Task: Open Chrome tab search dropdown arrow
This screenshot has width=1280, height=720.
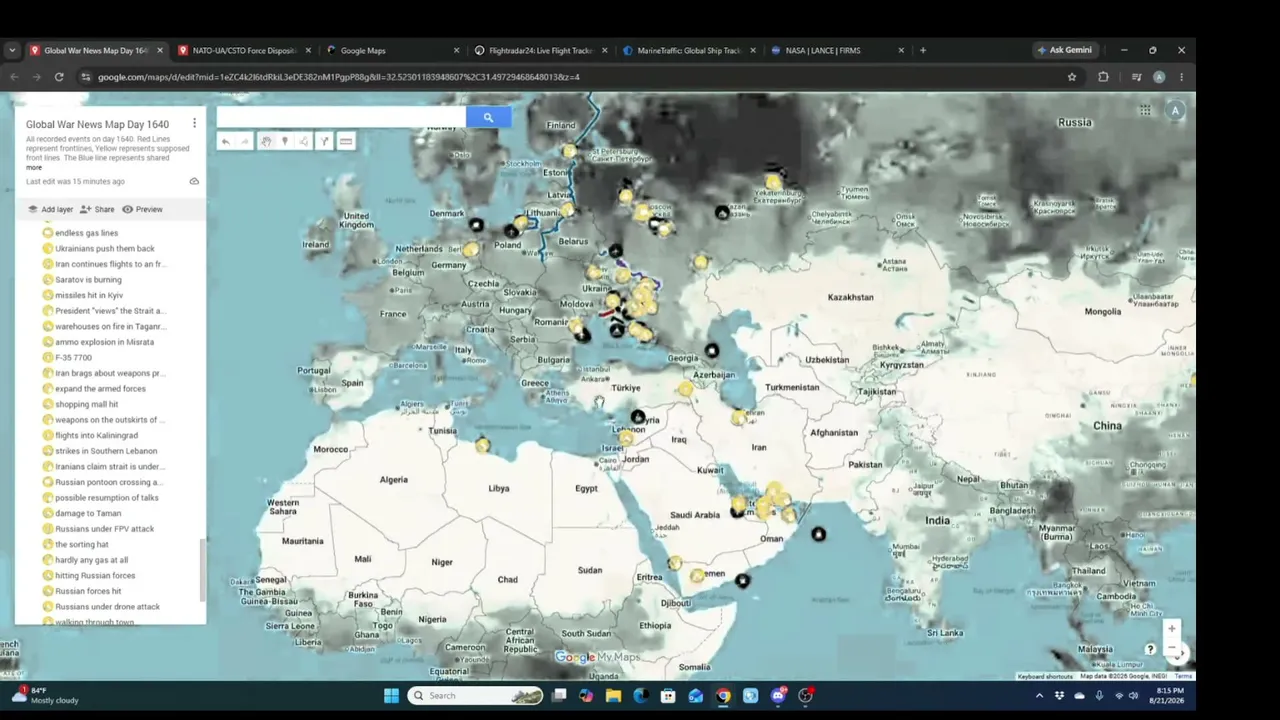Action: pos(12,50)
